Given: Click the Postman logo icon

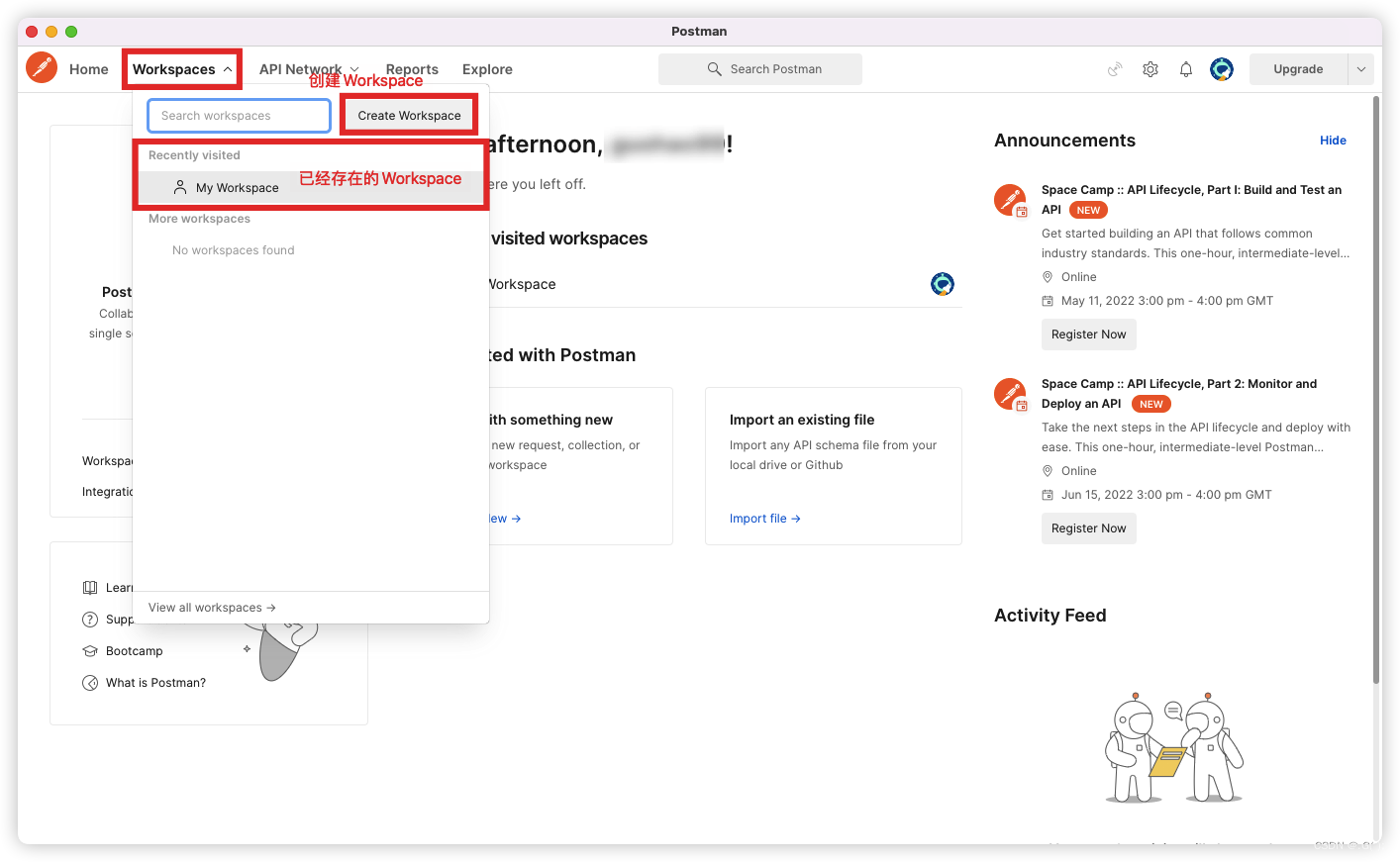Looking at the screenshot, I should [42, 68].
